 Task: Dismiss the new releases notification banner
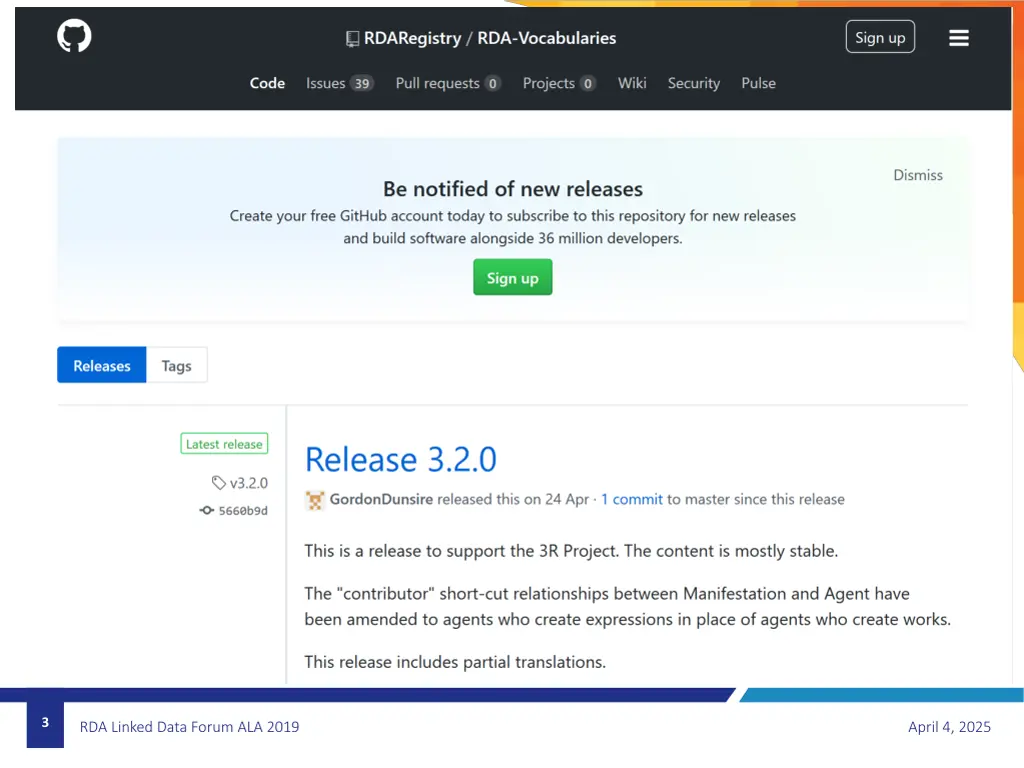click(918, 175)
